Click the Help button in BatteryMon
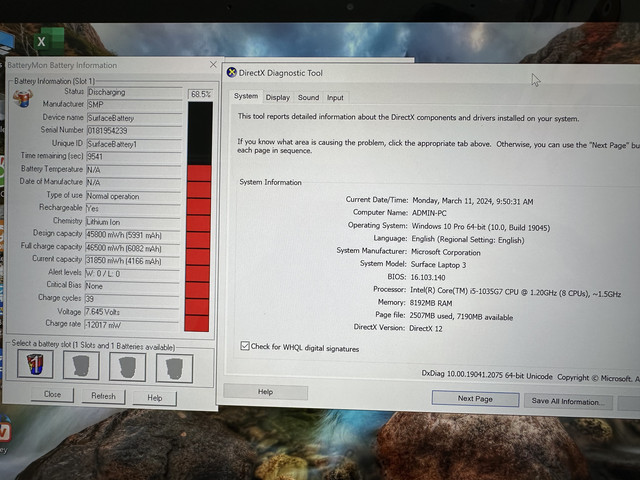This screenshot has width=640, height=480. tap(155, 398)
